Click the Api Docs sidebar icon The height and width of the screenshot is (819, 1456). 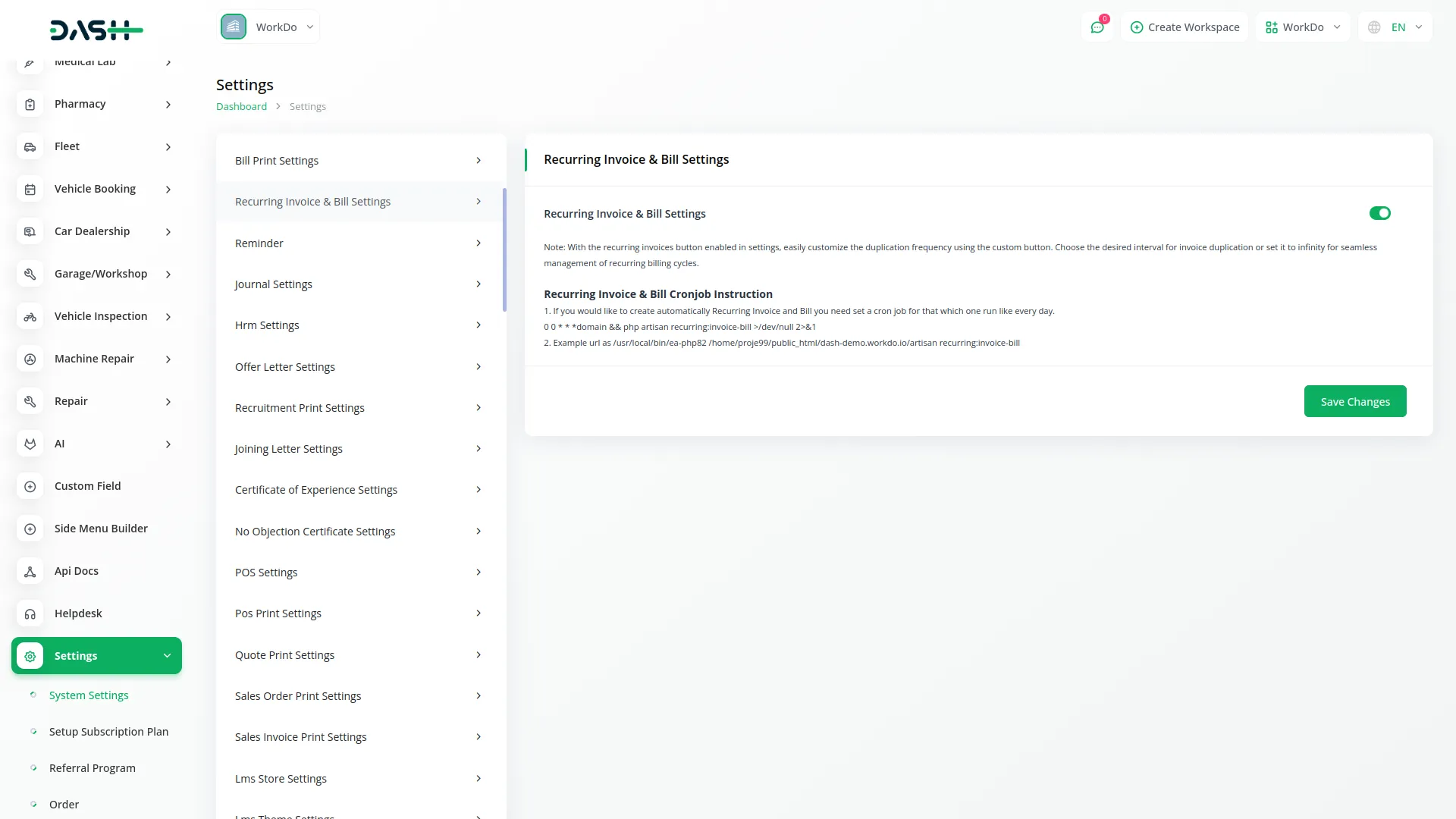(30, 572)
